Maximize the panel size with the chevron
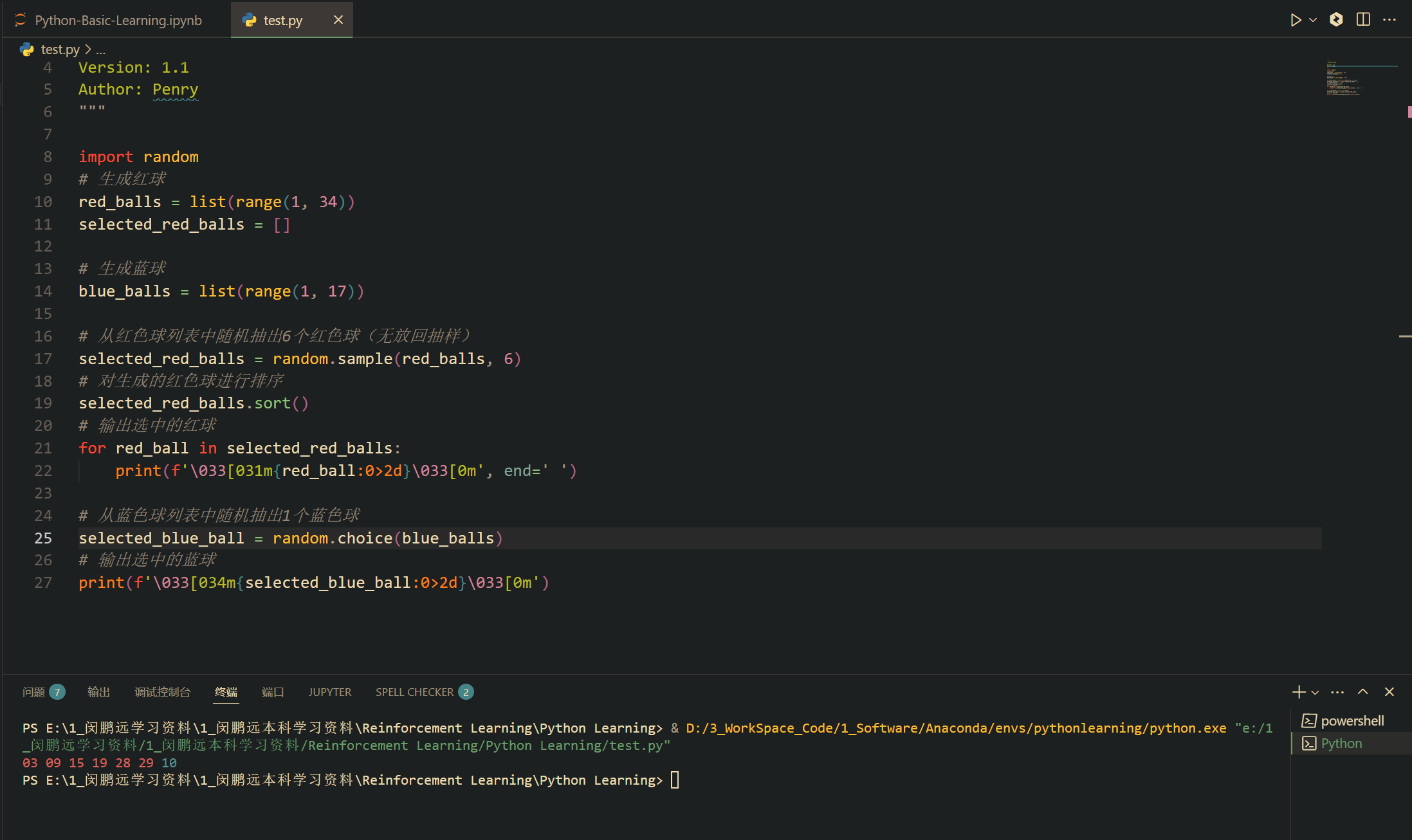This screenshot has width=1412, height=840. point(1362,692)
